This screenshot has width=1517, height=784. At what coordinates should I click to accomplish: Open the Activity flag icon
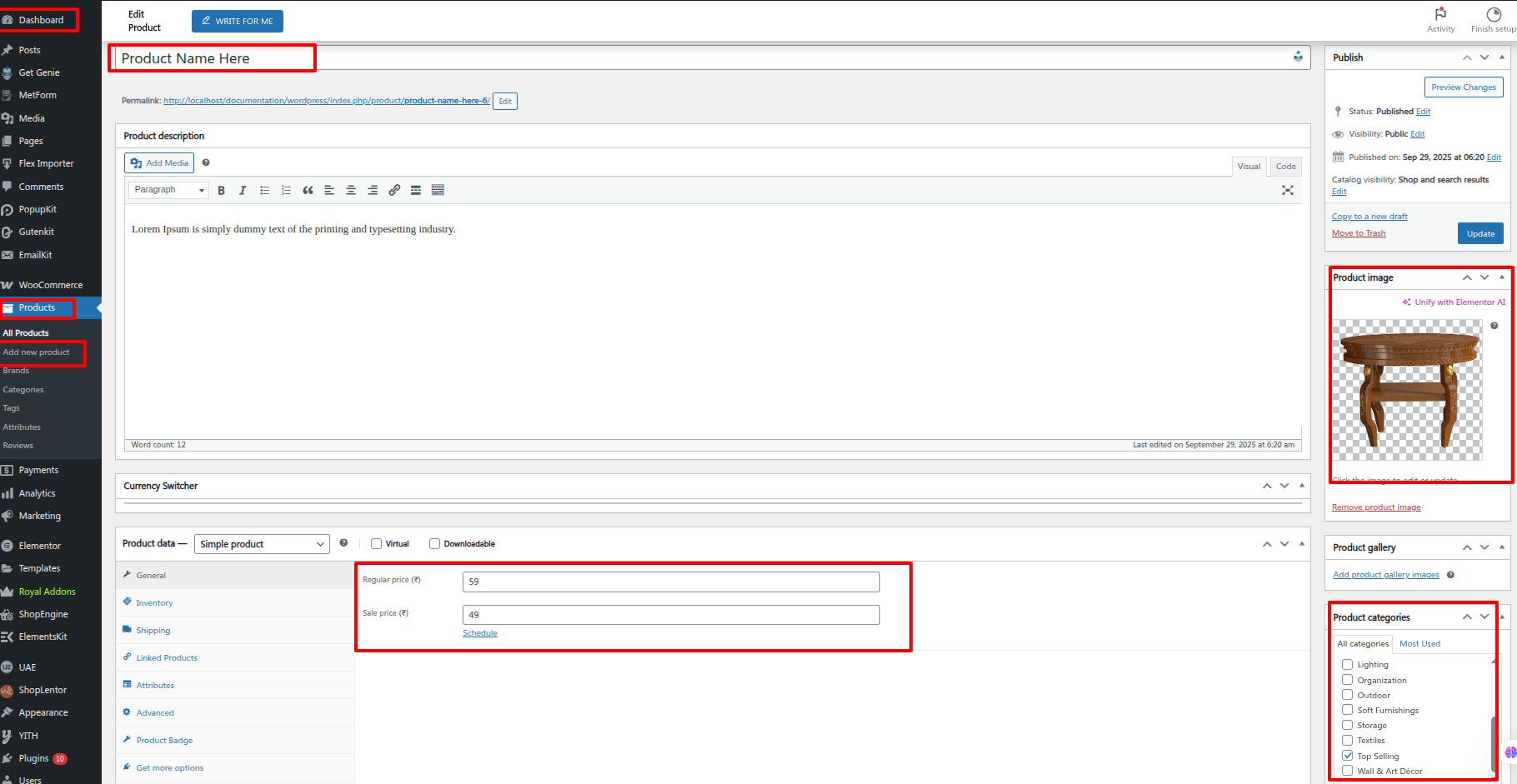coord(1440,14)
